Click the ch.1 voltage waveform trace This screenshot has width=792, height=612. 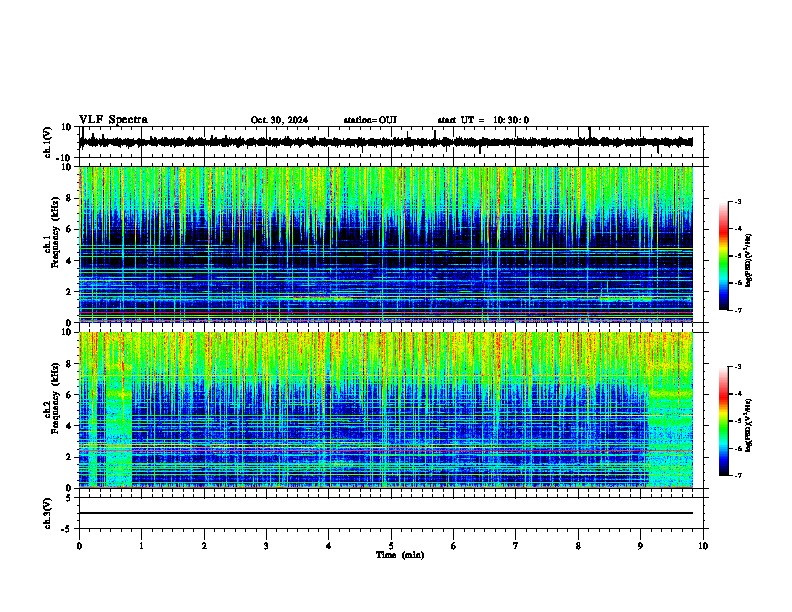point(385,142)
